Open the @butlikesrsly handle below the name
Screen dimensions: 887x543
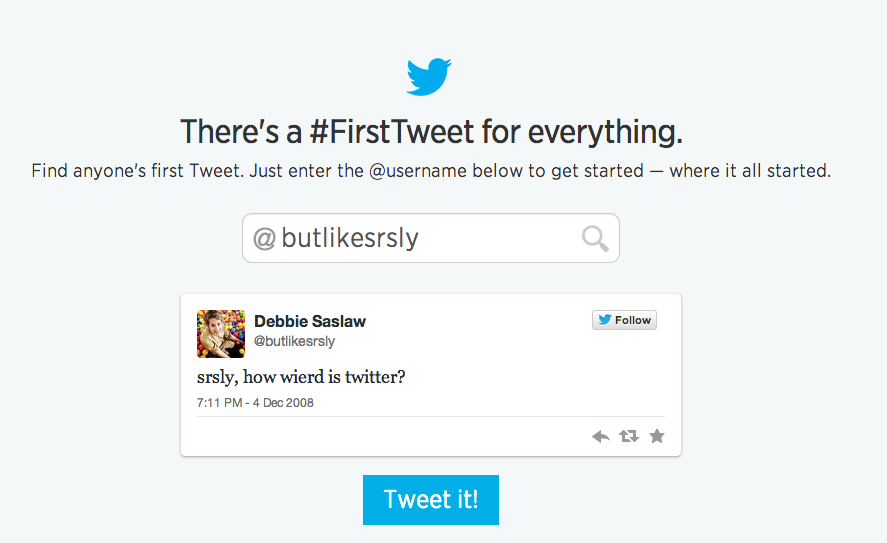coord(295,341)
